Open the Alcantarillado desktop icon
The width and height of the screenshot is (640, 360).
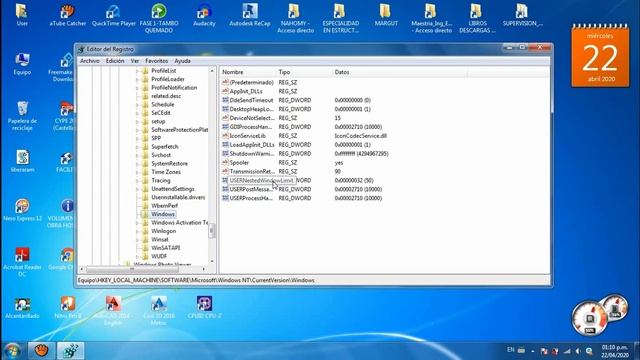tap(22, 308)
